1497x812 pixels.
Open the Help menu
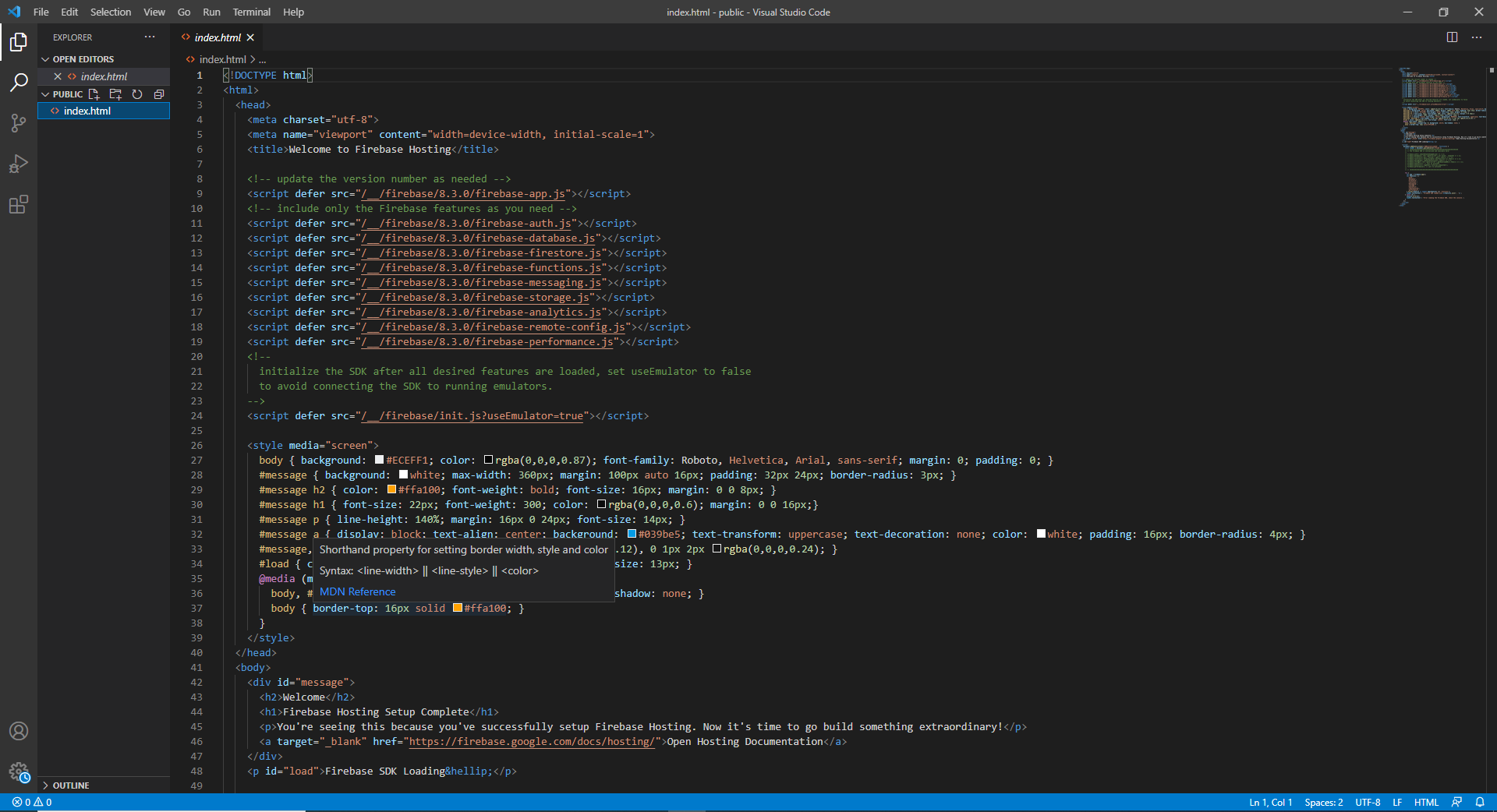click(x=293, y=12)
